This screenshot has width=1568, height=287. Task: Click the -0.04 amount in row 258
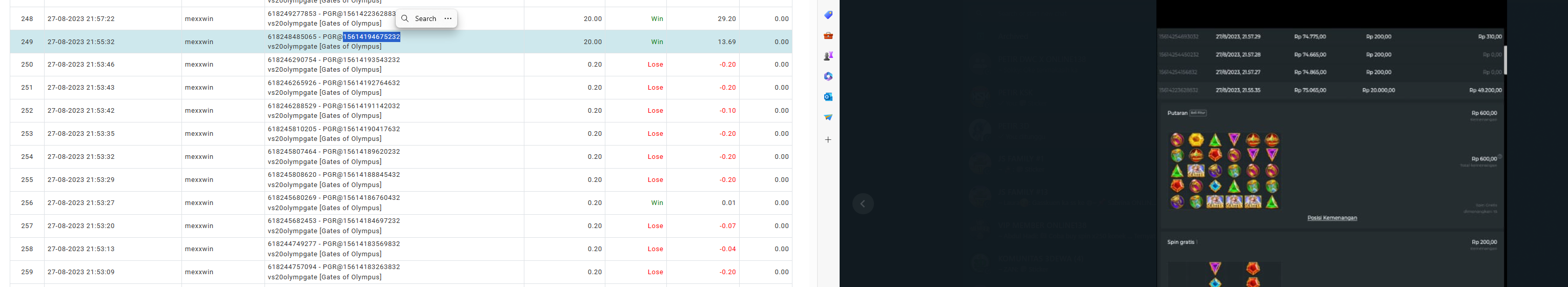[727, 249]
